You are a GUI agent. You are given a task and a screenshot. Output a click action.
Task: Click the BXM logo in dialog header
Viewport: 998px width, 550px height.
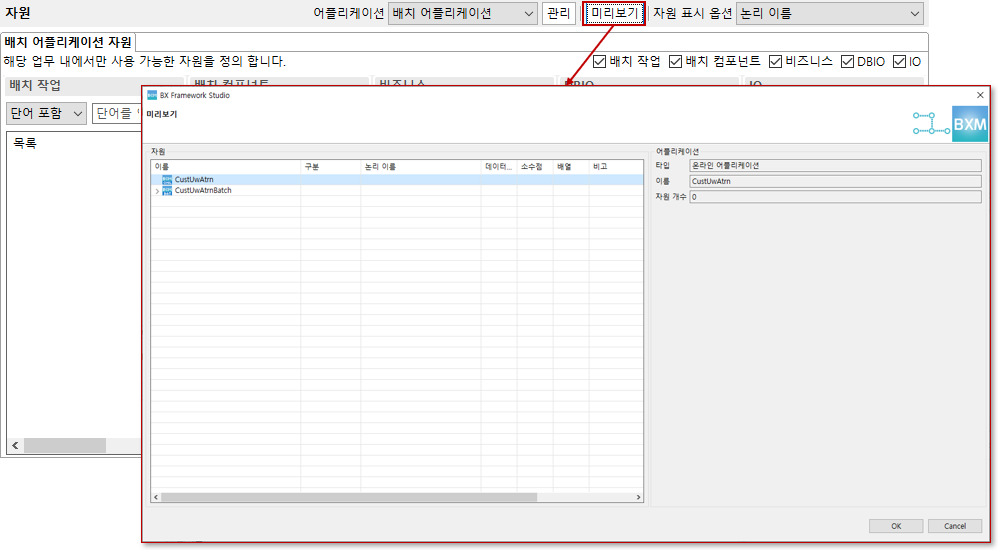click(x=969, y=124)
